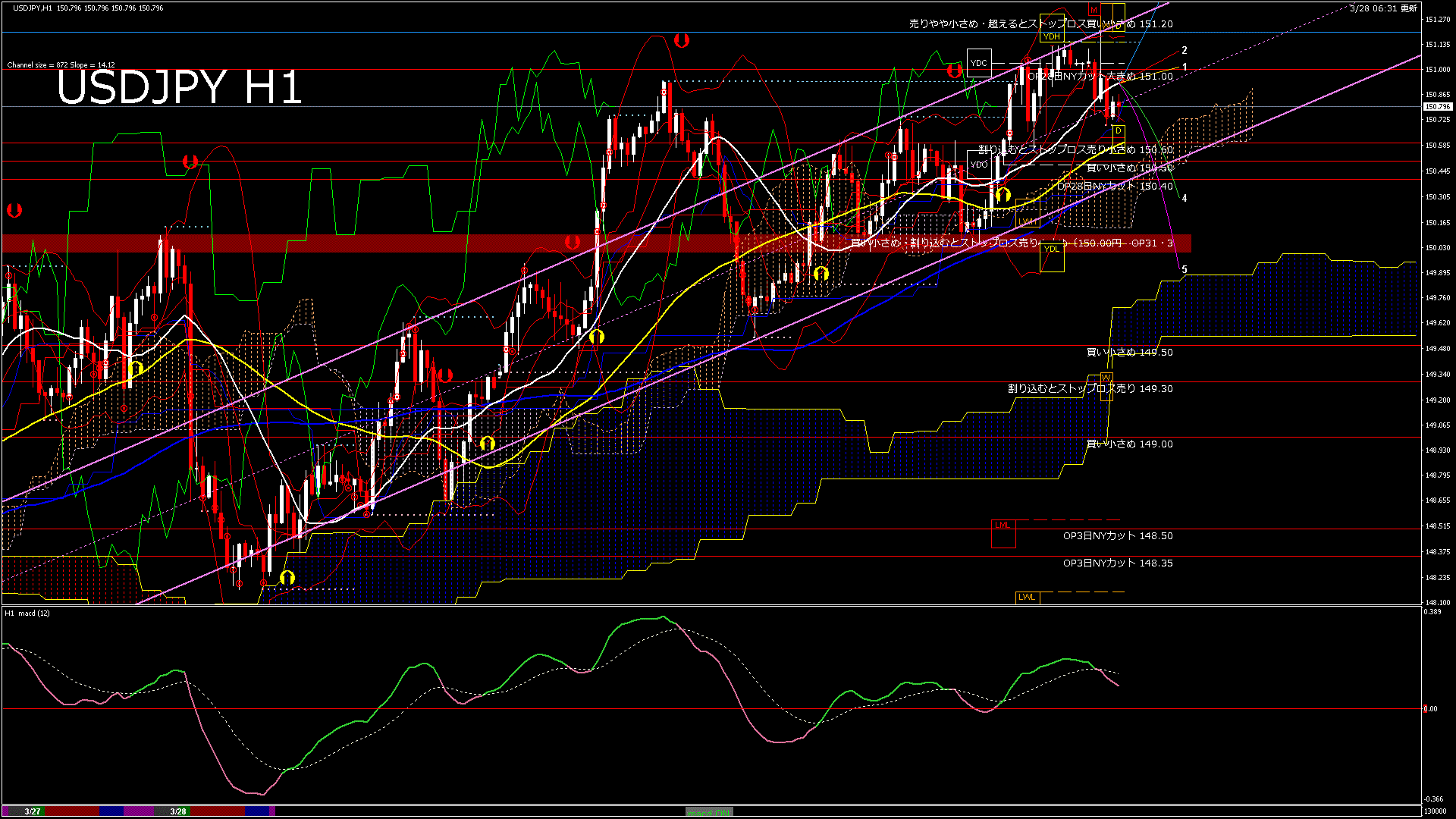Select the YDC marker box
Image resolution: width=1456 pixels, height=819 pixels.
pyautogui.click(x=979, y=63)
